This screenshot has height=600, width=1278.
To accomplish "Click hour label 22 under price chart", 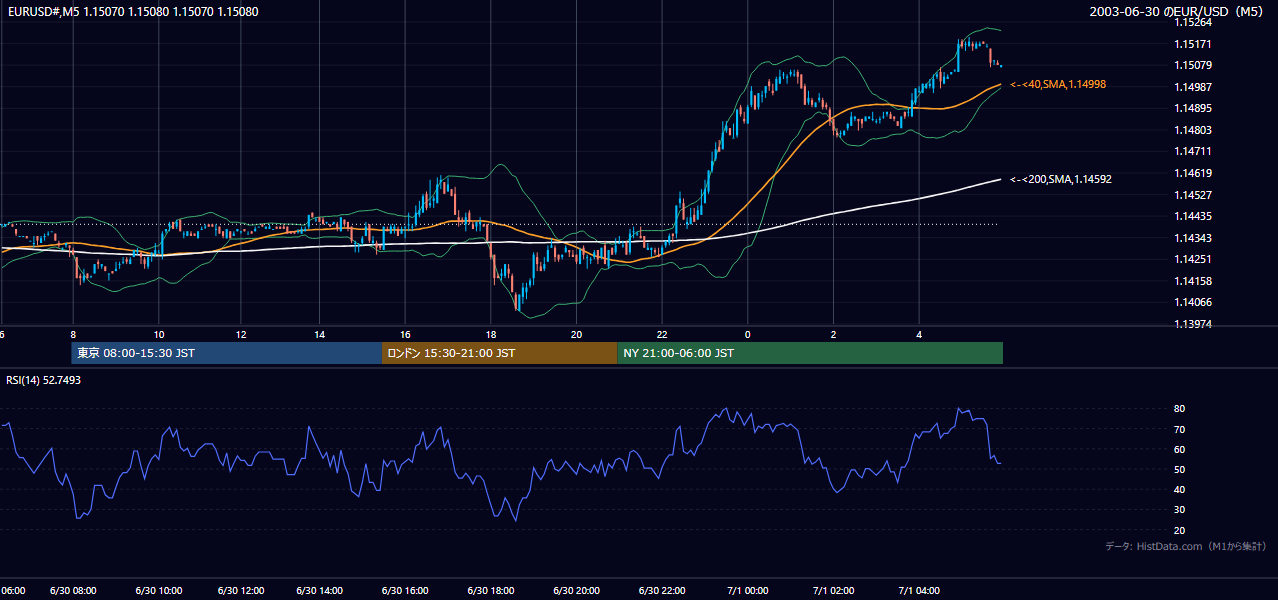I will click(662, 334).
